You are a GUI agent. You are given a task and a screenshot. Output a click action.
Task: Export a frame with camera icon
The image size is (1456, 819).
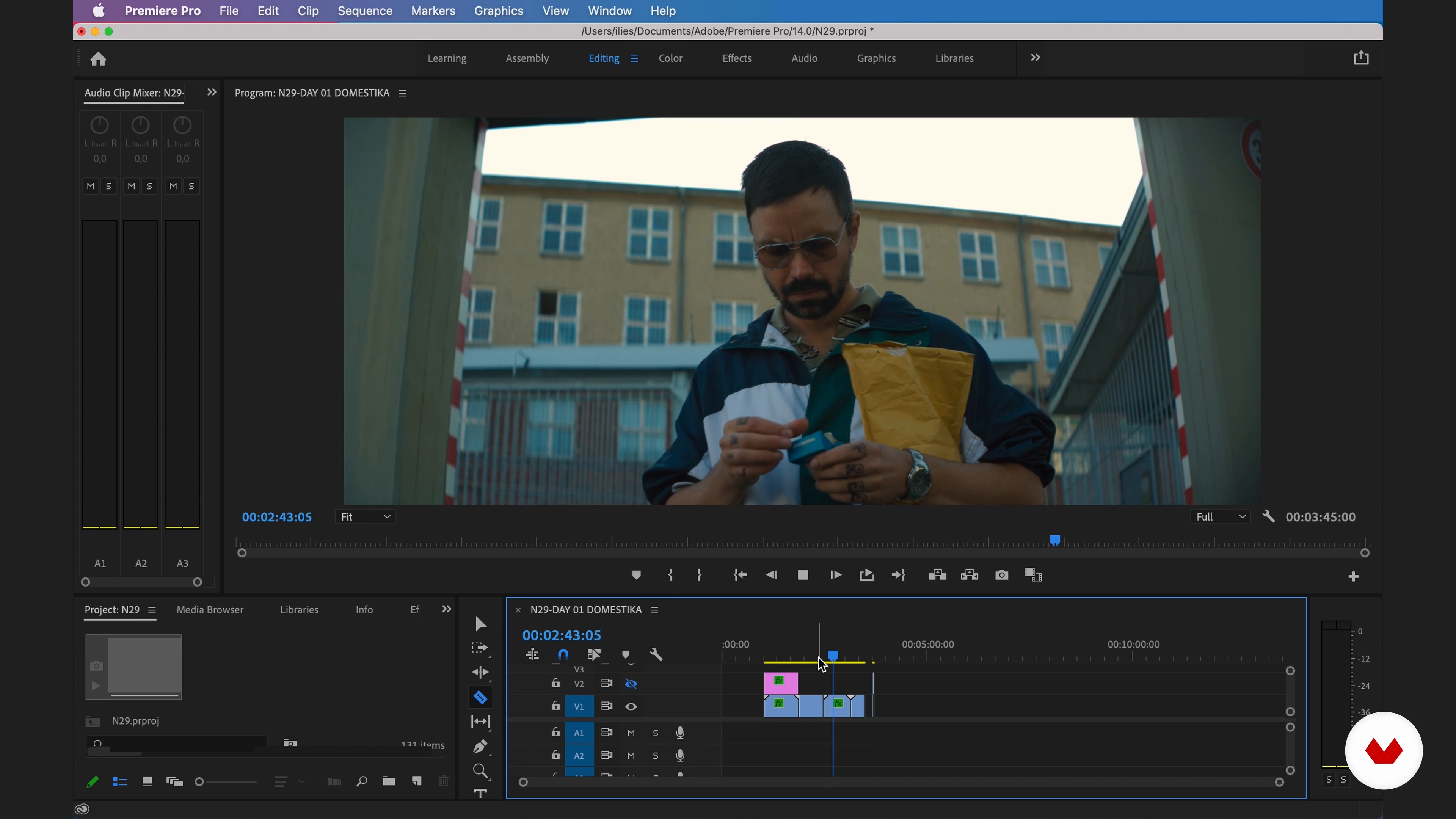click(x=1001, y=575)
